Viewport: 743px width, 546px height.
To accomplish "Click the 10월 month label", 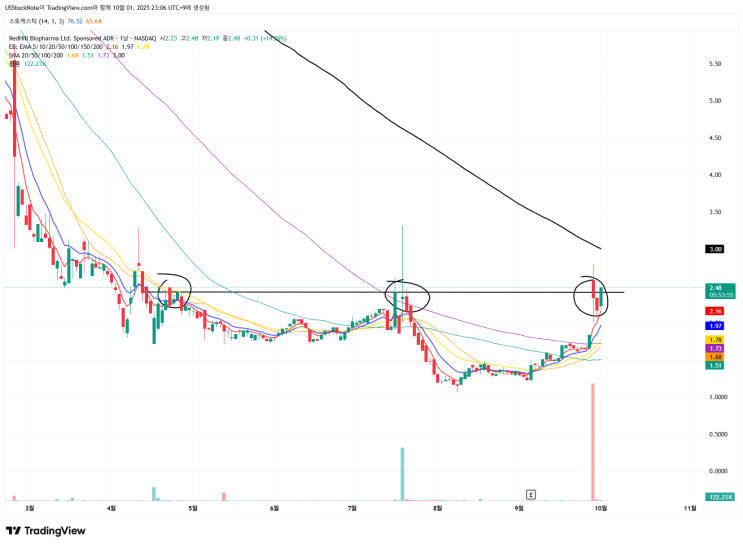I will coord(600,508).
